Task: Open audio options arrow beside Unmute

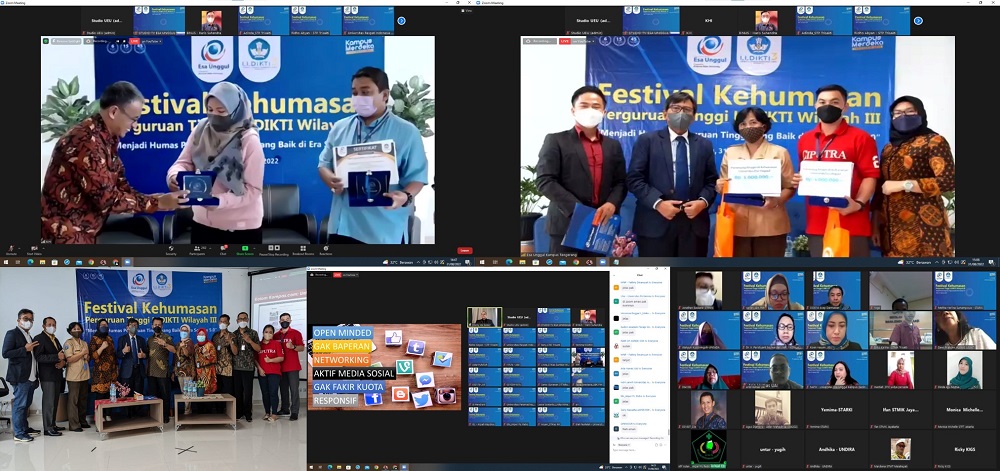Action: click(19, 248)
